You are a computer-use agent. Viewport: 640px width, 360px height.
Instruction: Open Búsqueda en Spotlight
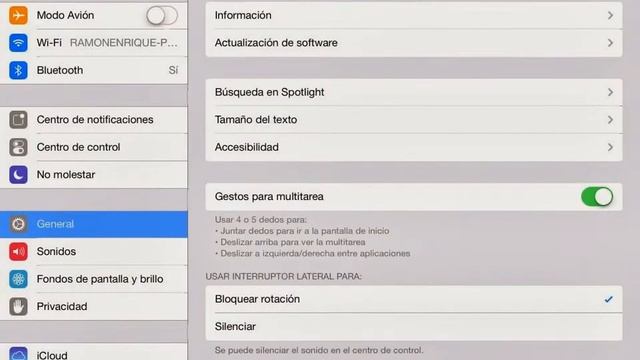pos(414,92)
